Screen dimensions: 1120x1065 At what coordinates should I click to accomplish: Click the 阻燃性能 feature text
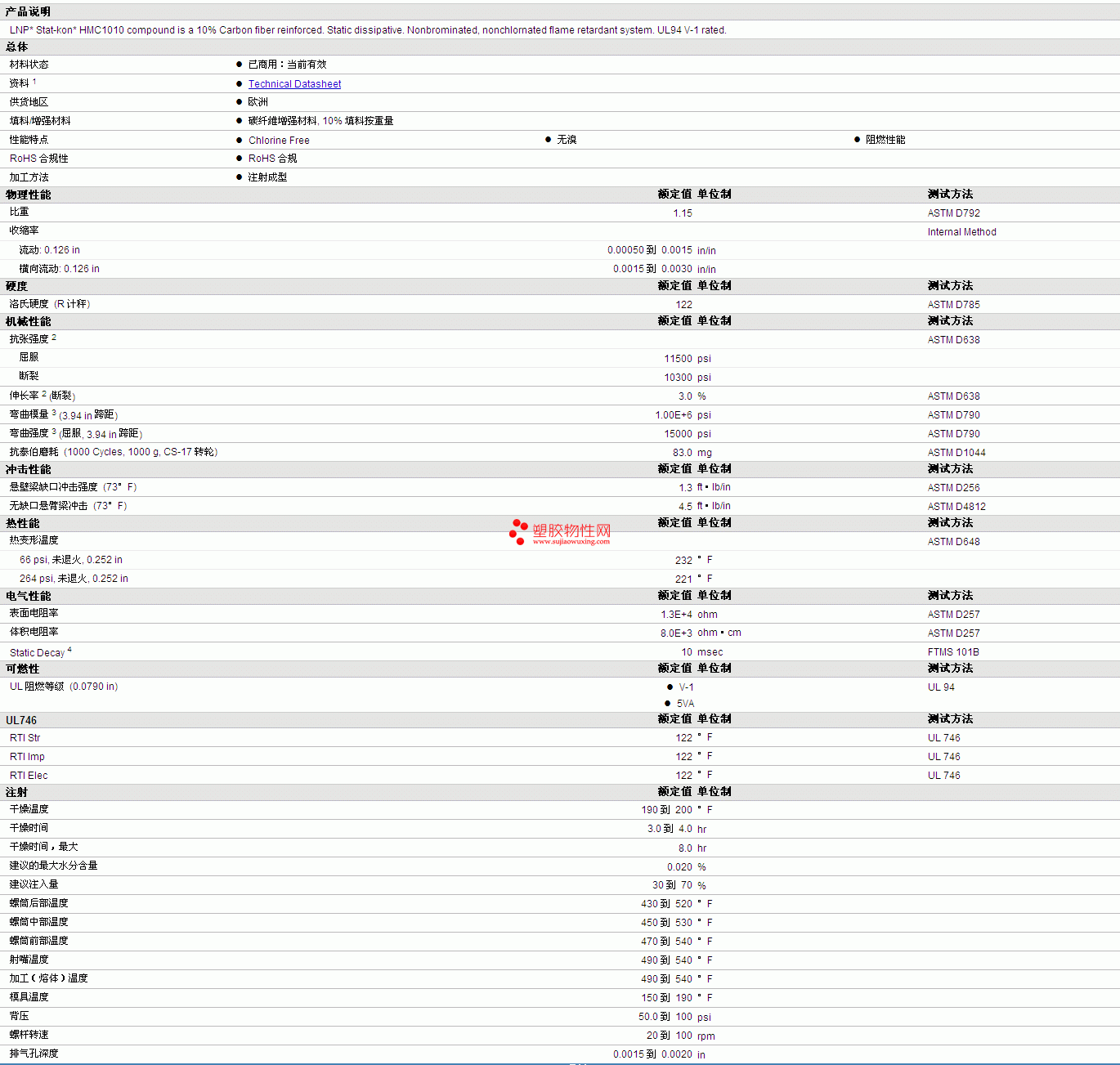point(885,140)
